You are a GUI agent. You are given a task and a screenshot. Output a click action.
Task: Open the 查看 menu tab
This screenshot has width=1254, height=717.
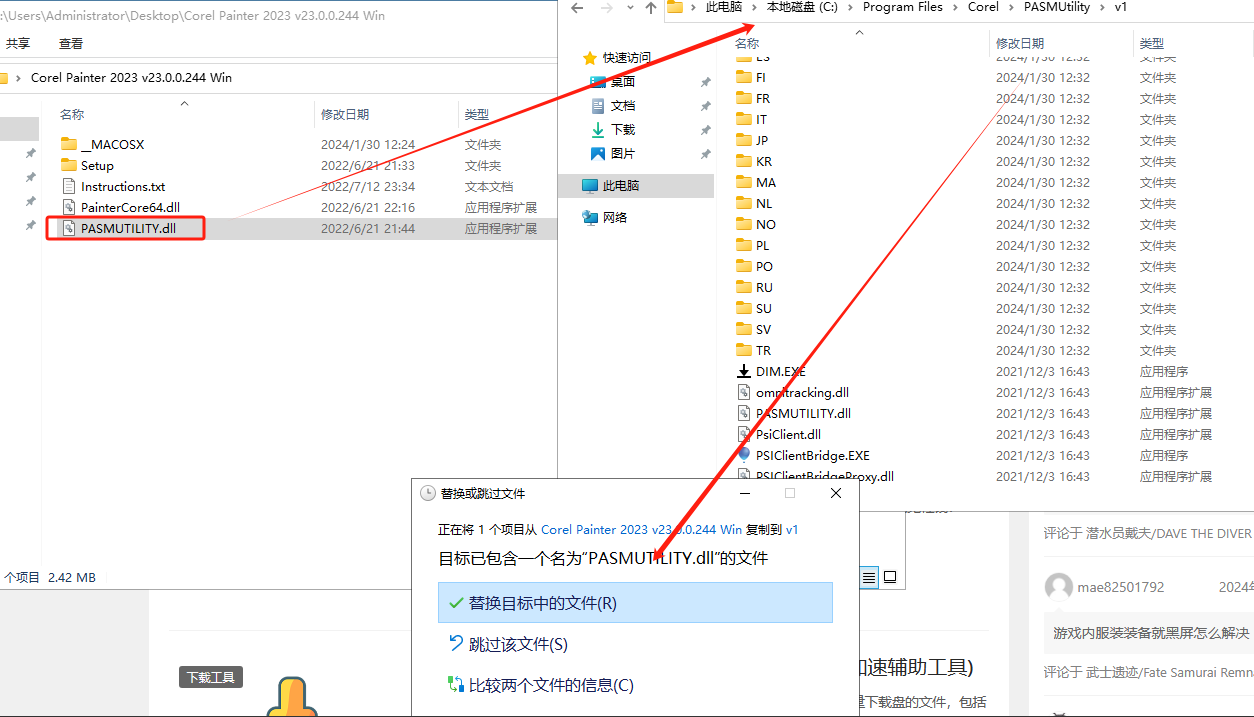(71, 44)
